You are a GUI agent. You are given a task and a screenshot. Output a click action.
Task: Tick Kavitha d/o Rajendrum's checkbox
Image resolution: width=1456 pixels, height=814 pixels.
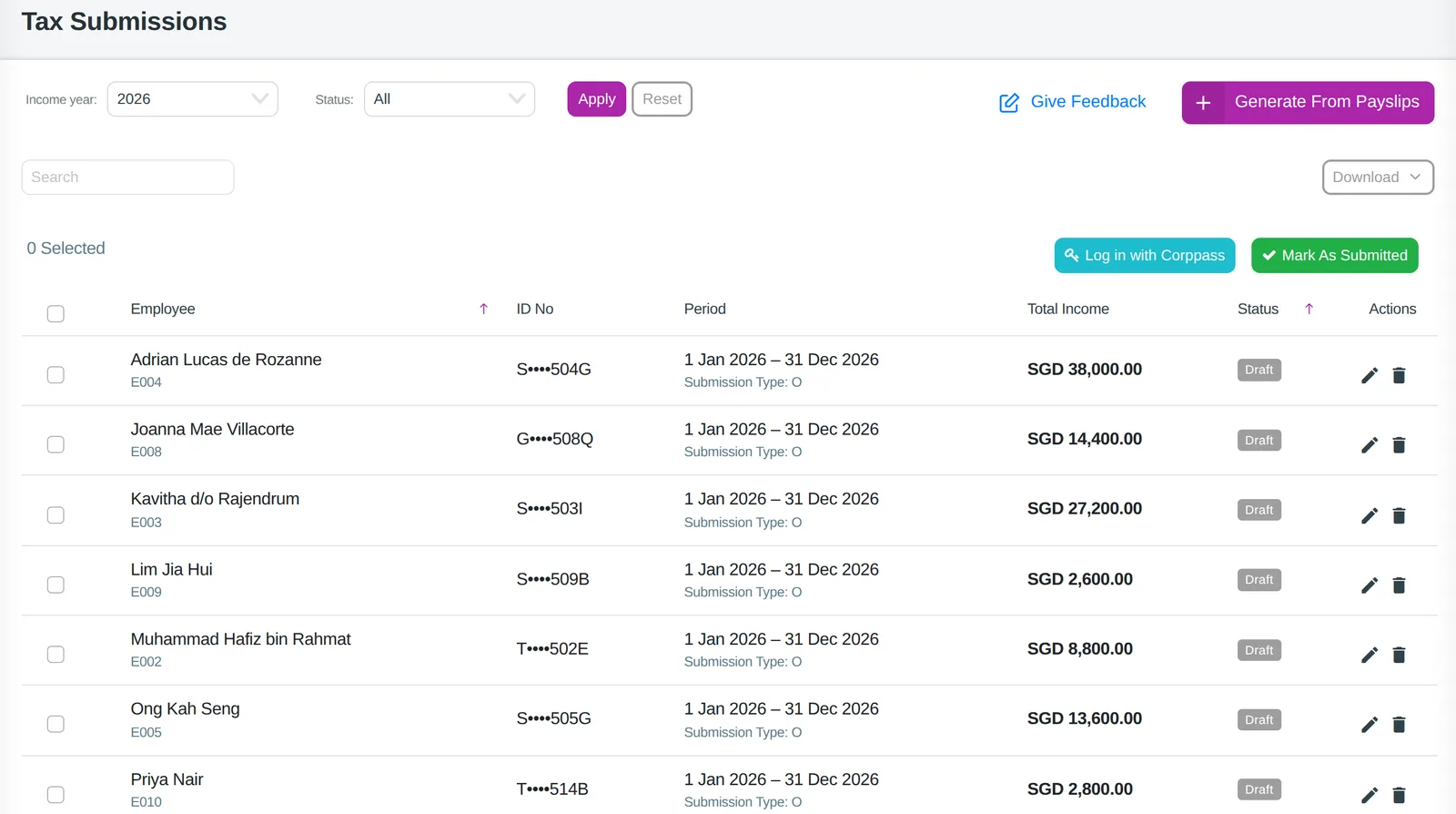56,515
